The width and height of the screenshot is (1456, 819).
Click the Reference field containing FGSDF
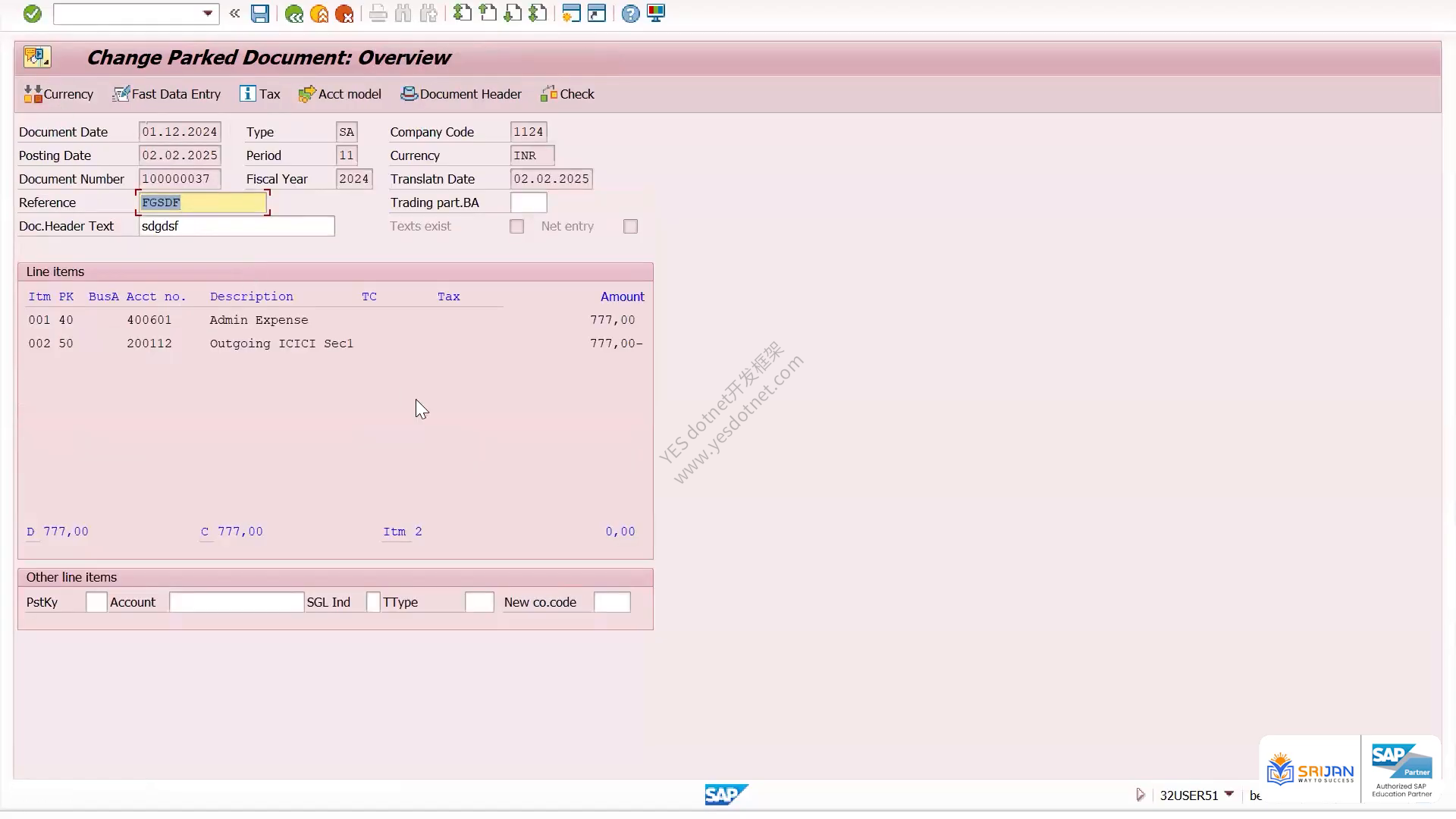point(203,202)
